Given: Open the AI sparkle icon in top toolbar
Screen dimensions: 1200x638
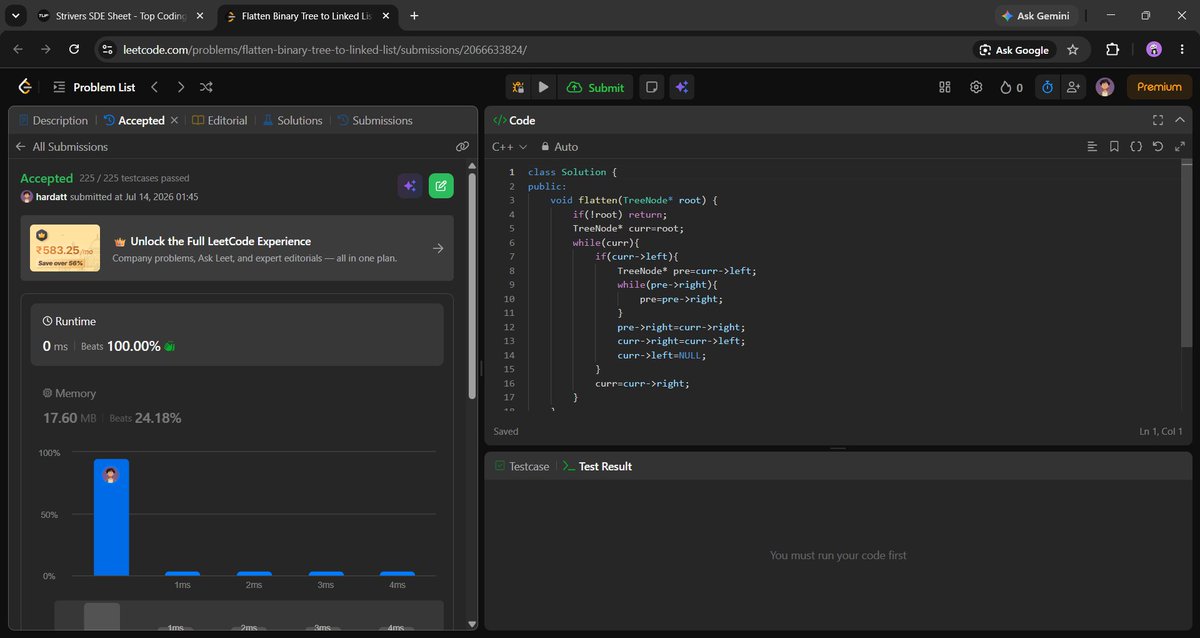Looking at the screenshot, I should [x=681, y=87].
